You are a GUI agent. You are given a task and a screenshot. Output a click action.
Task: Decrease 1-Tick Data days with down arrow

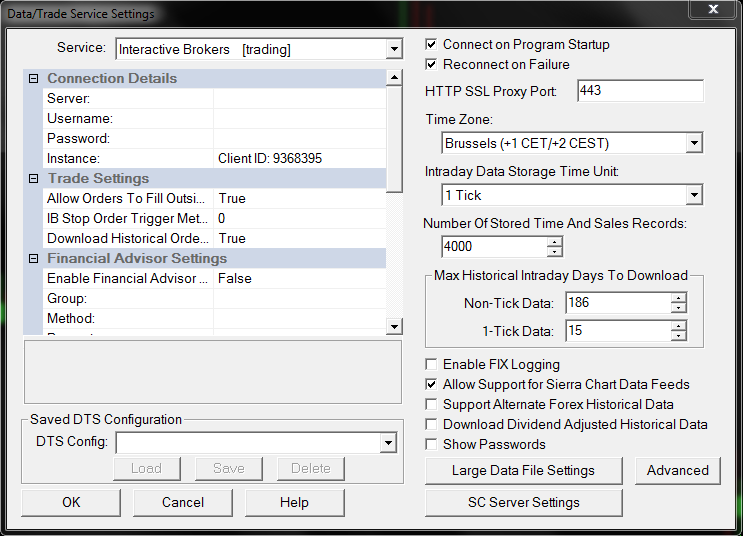tap(679, 336)
